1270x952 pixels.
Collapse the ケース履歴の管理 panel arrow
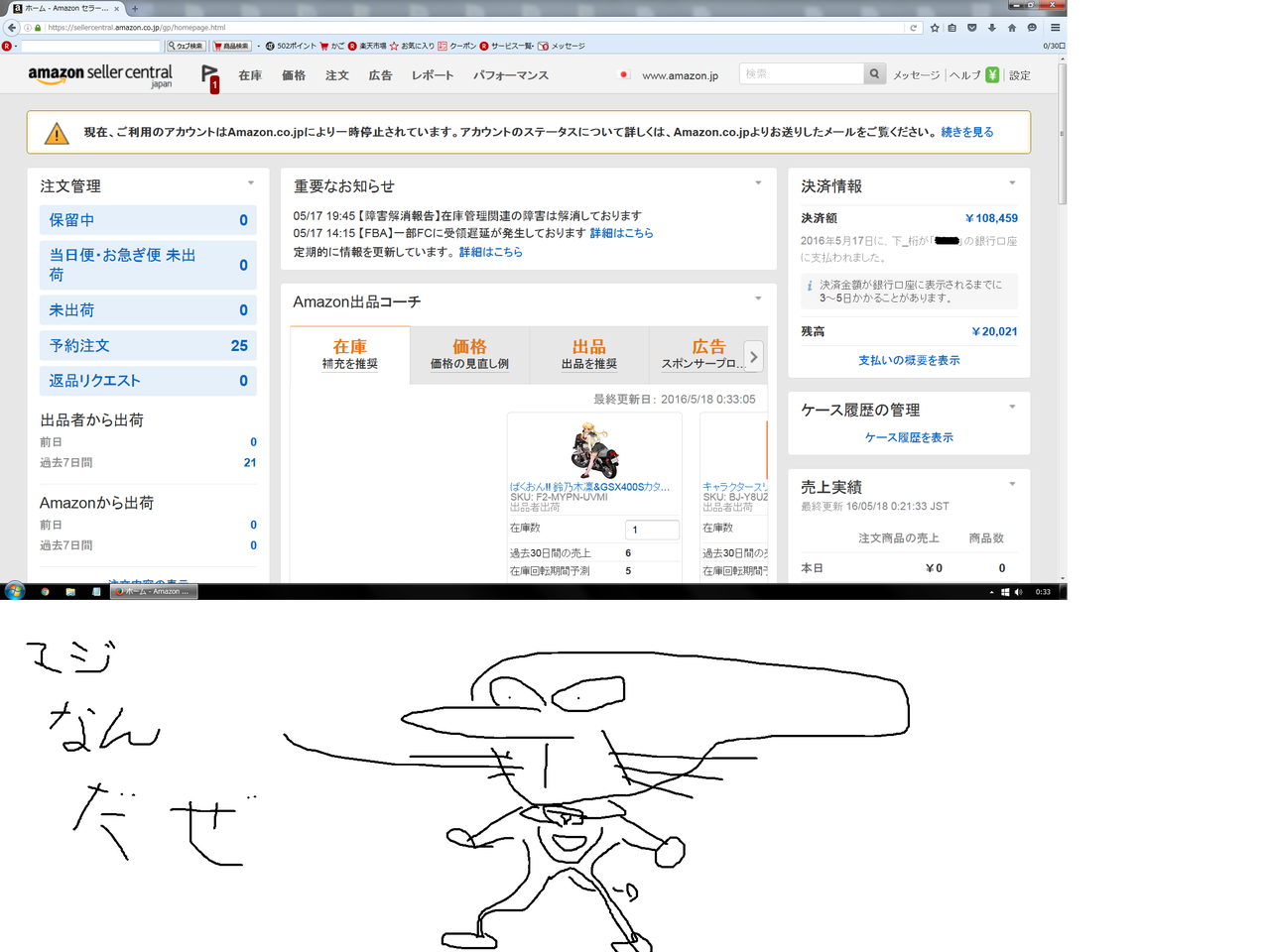pos(1012,407)
